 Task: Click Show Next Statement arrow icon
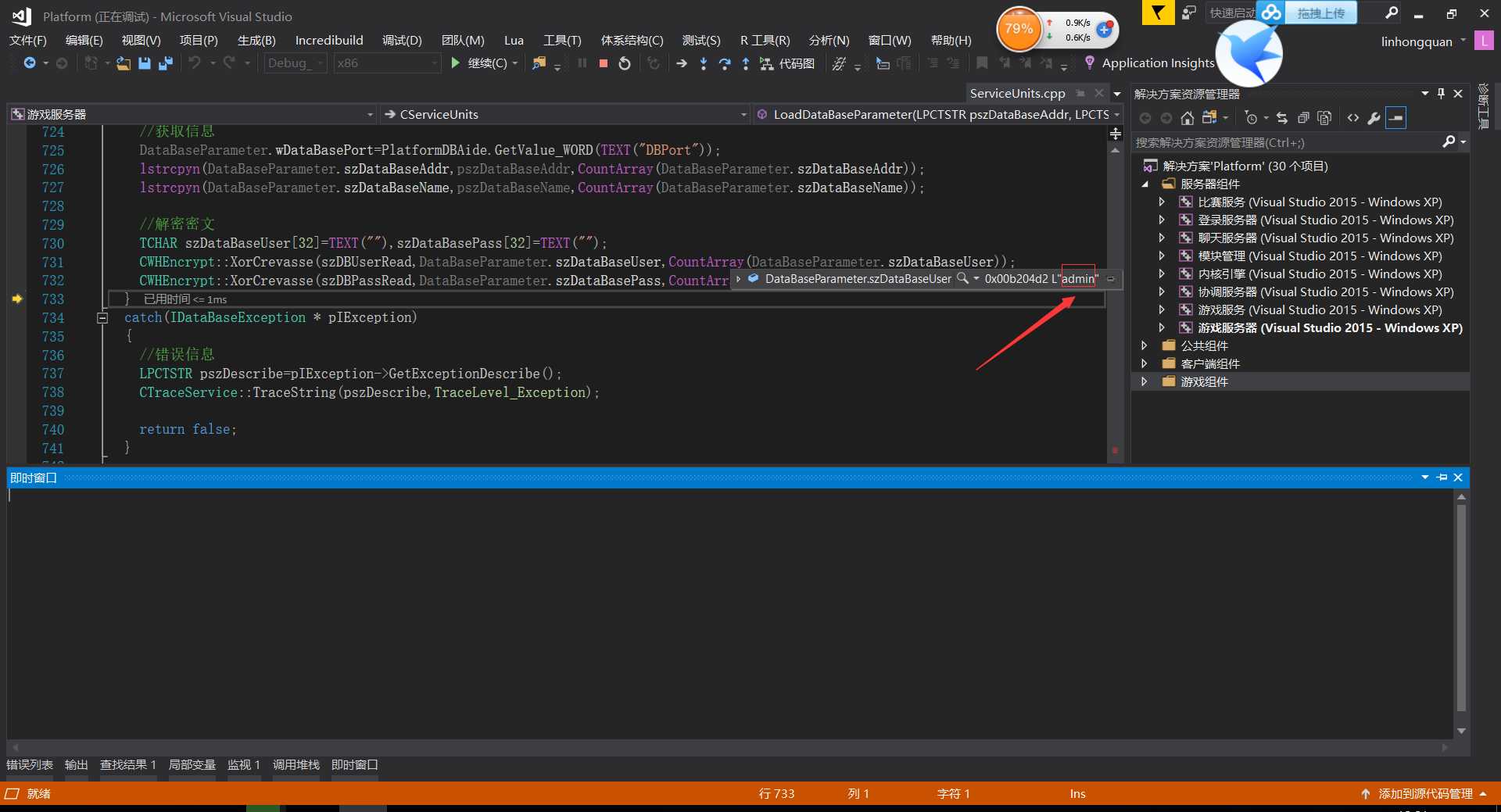coord(682,63)
